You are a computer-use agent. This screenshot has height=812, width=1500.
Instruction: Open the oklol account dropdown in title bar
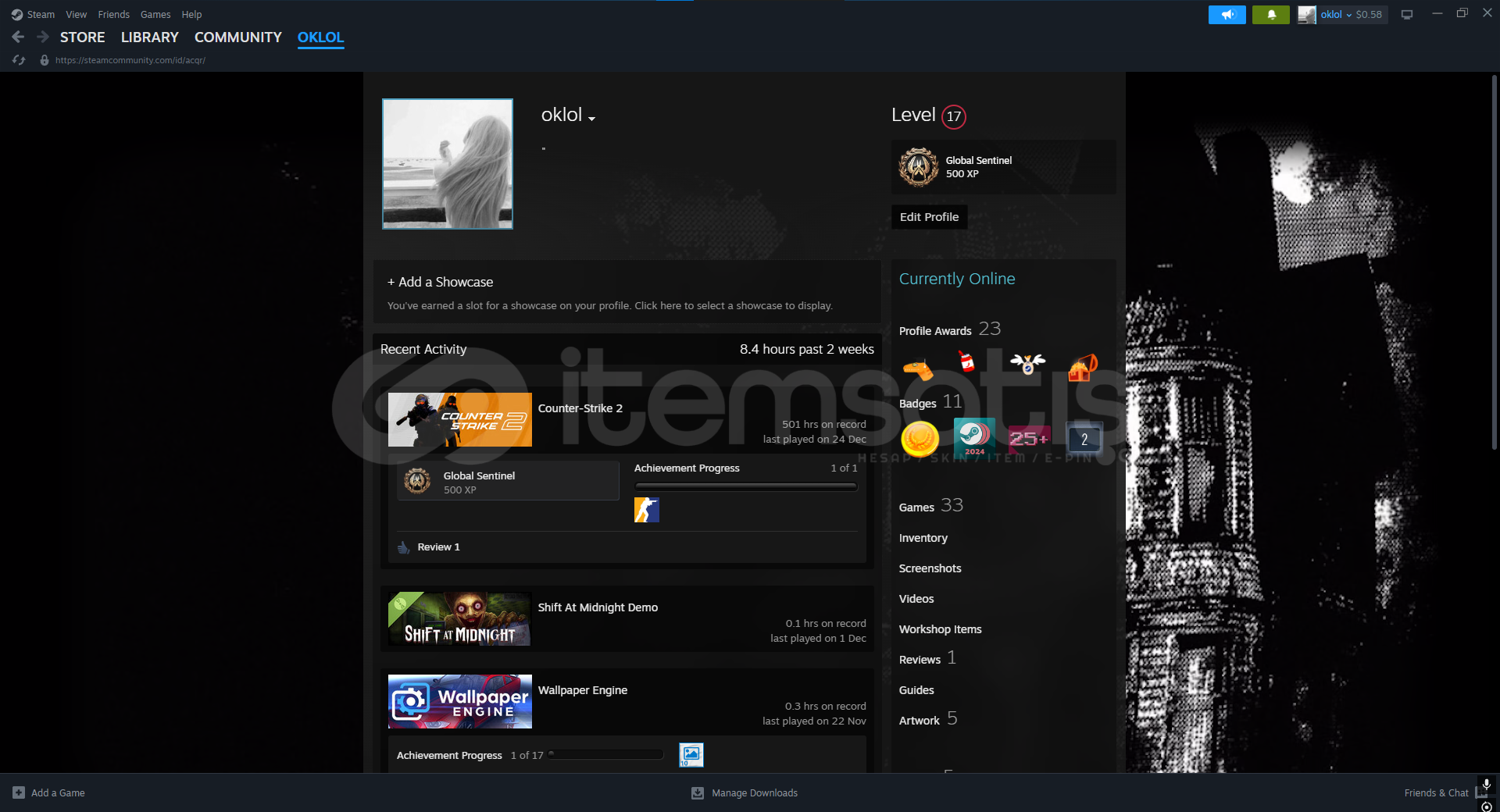(x=1336, y=15)
